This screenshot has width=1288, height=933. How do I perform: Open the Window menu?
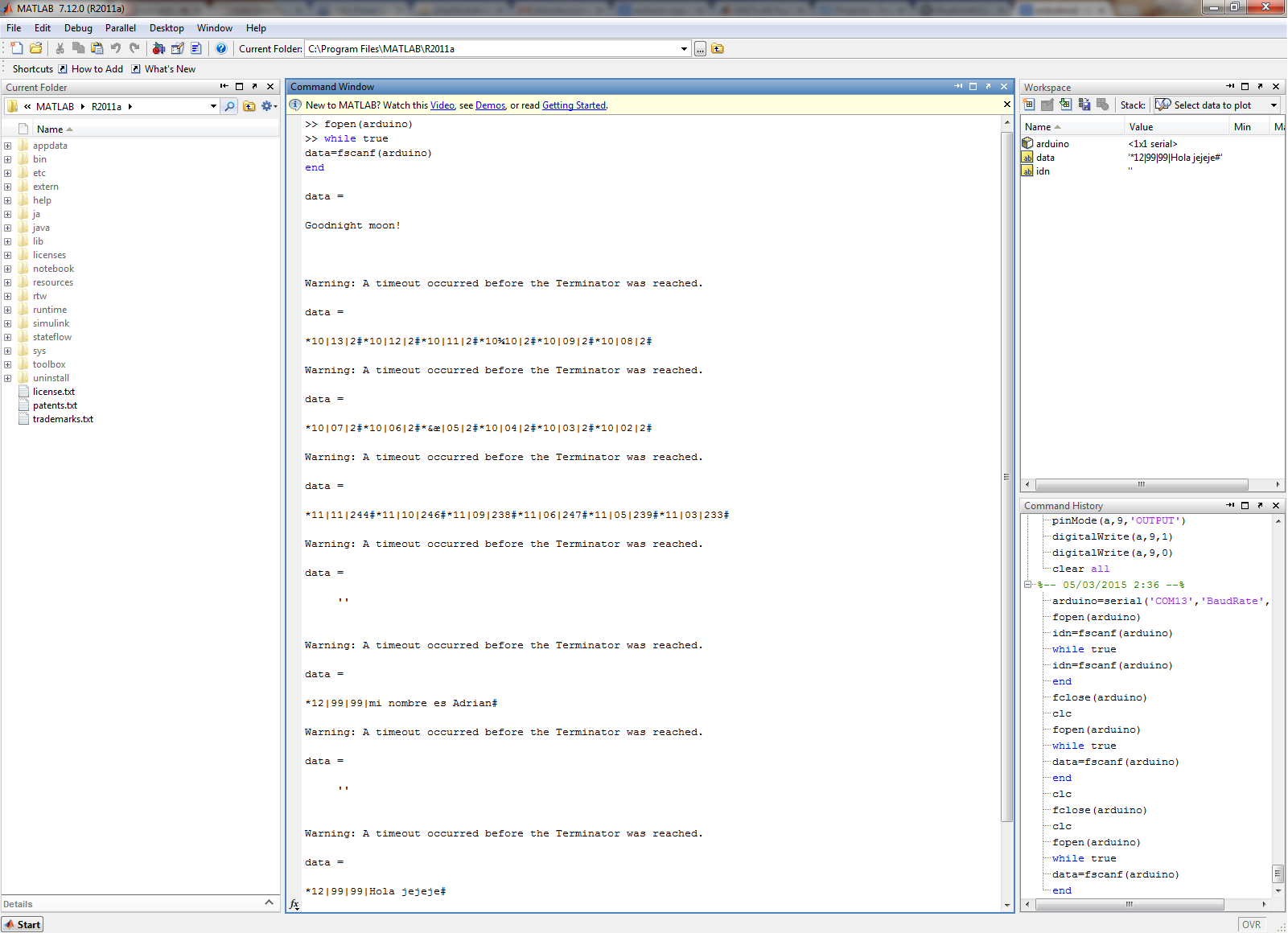coord(215,28)
